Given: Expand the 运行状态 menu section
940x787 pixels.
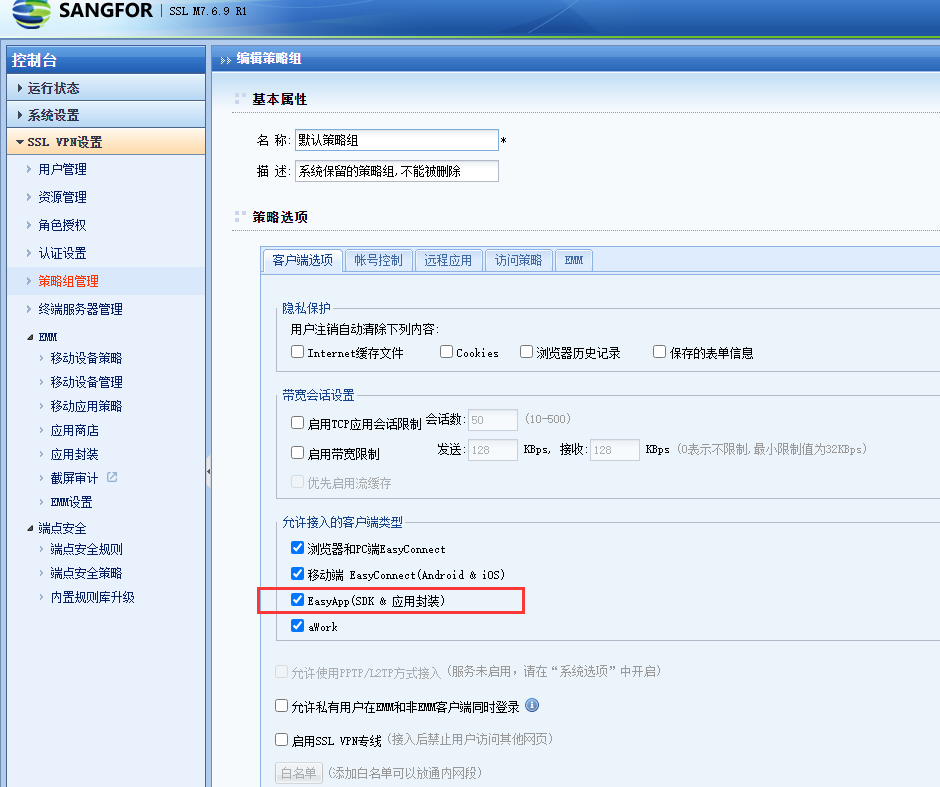Looking at the screenshot, I should tap(106, 88).
